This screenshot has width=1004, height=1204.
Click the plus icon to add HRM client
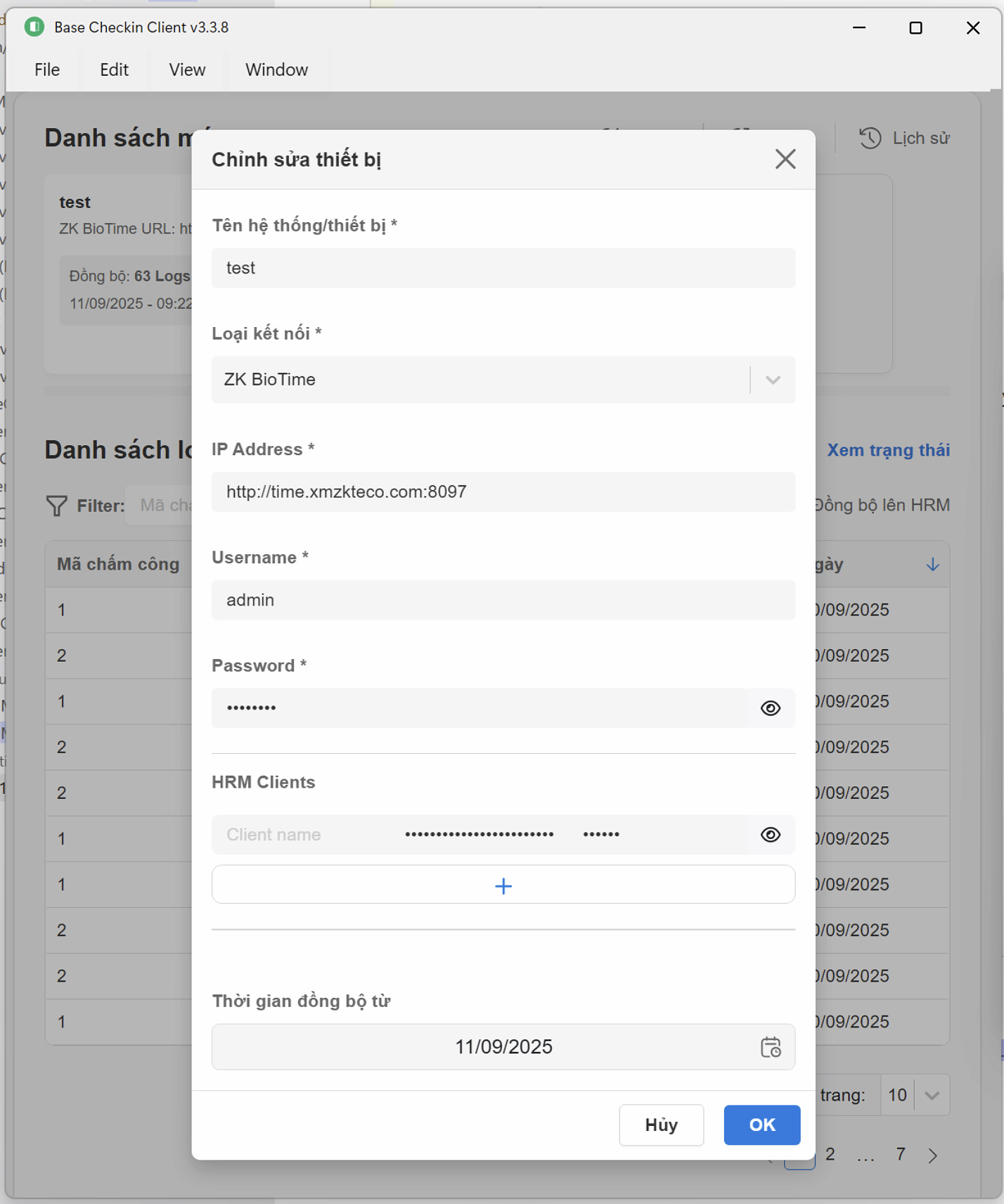tap(503, 885)
